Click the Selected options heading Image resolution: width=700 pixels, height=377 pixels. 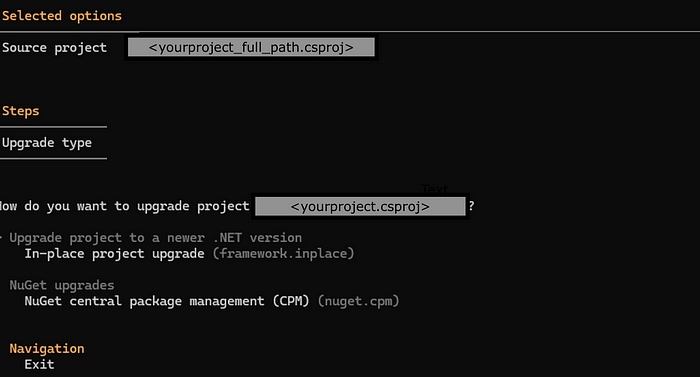point(62,16)
